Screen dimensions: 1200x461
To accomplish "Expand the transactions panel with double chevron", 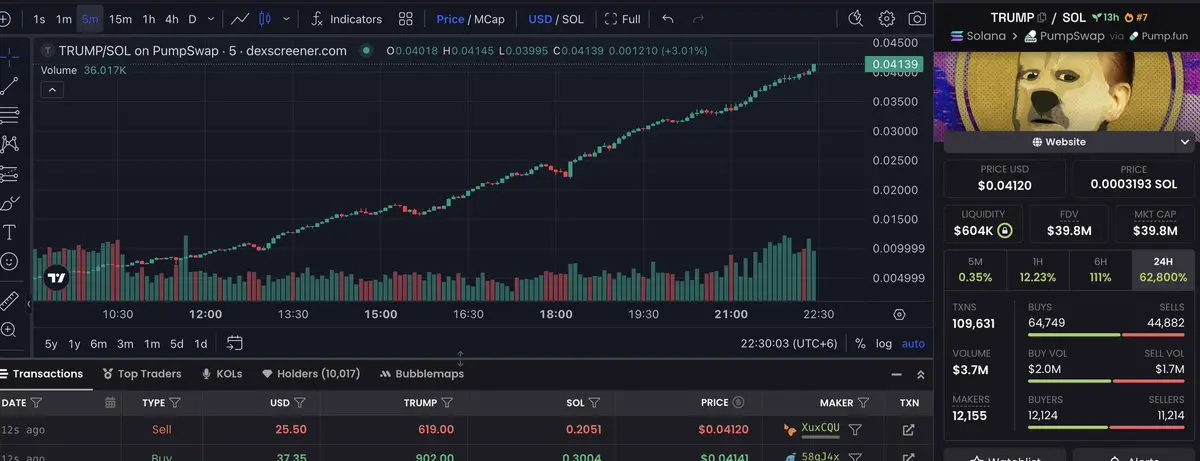I will (x=921, y=374).
